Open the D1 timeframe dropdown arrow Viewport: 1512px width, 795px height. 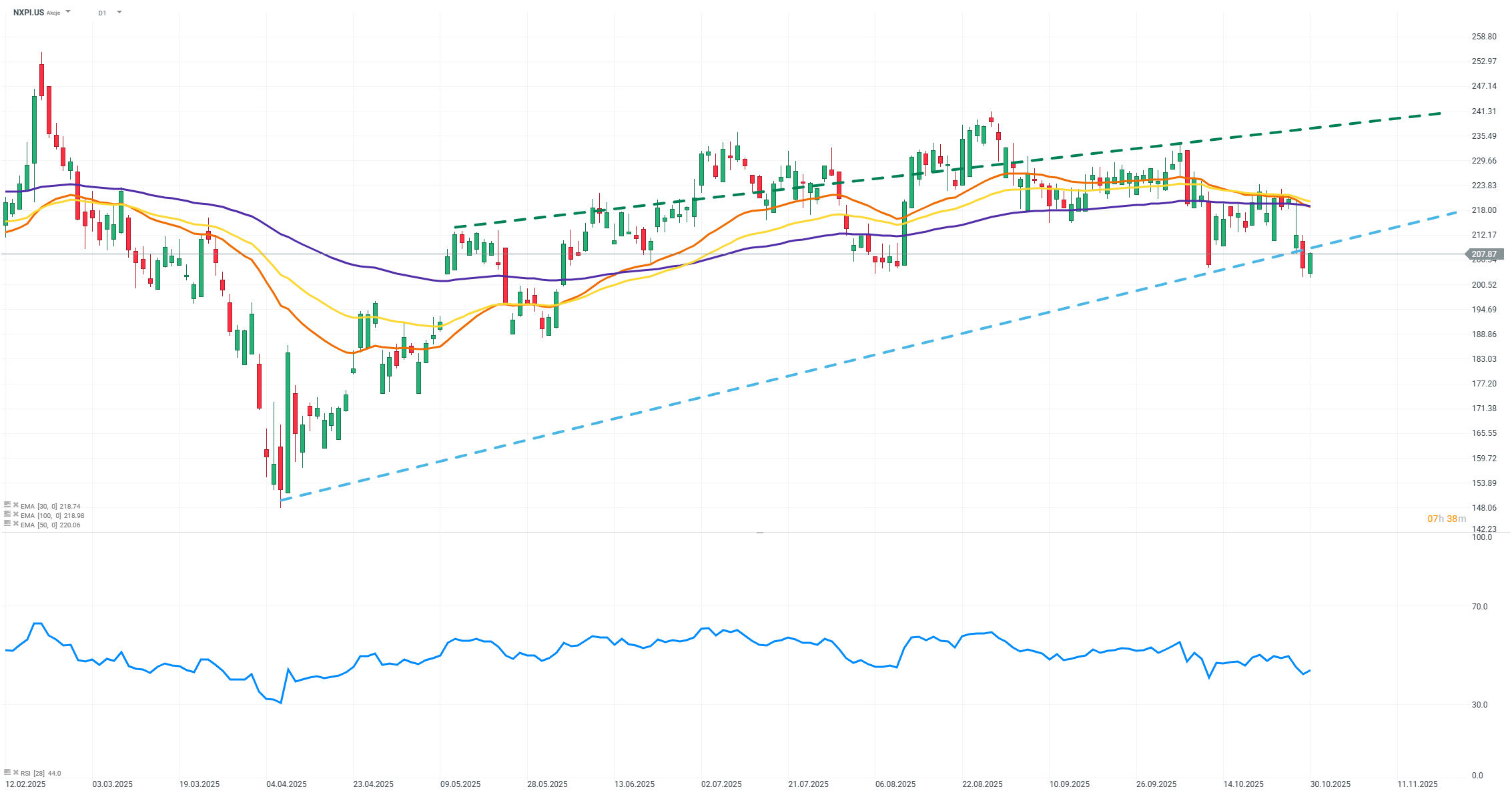click(x=119, y=12)
